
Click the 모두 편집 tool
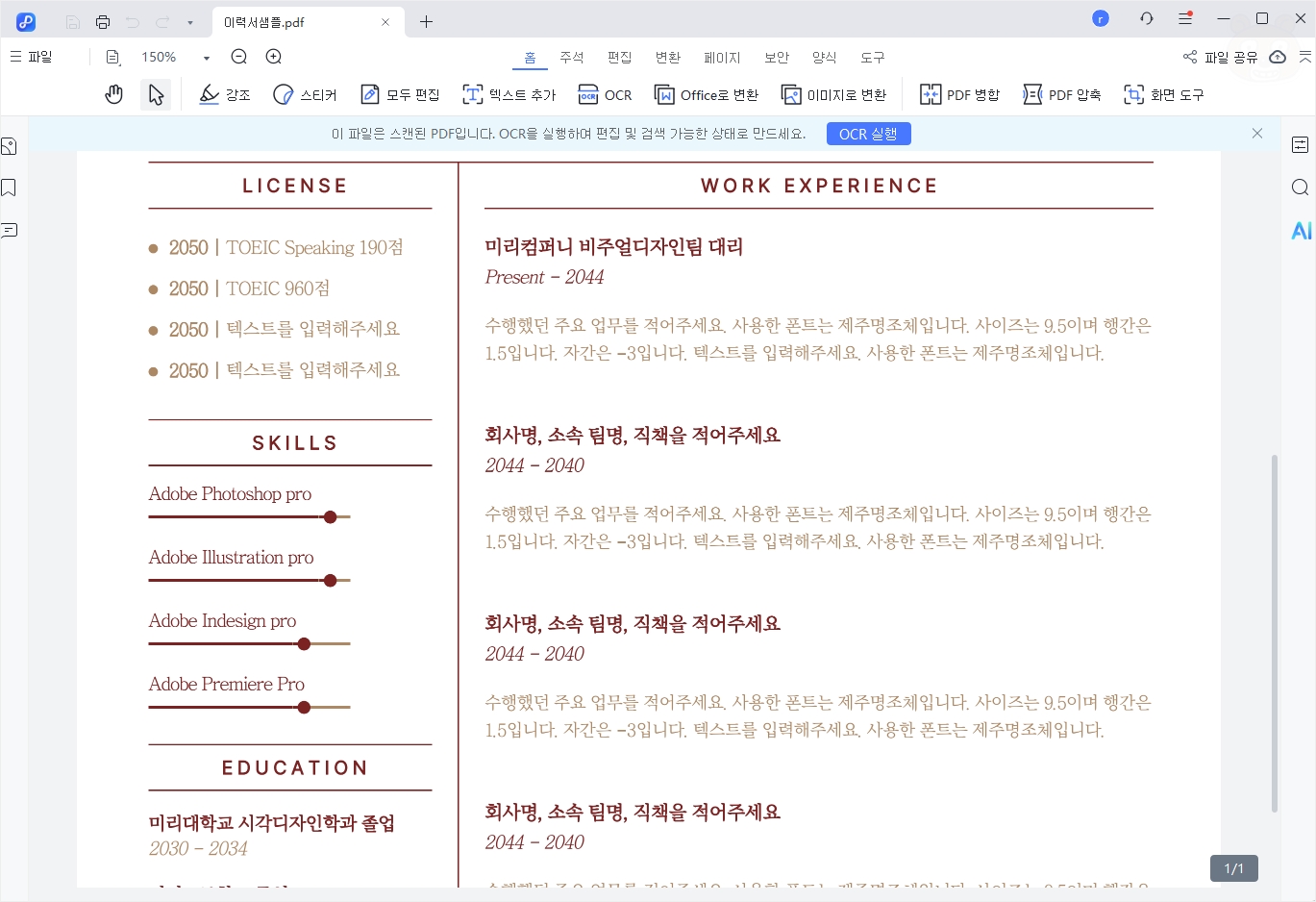[400, 94]
